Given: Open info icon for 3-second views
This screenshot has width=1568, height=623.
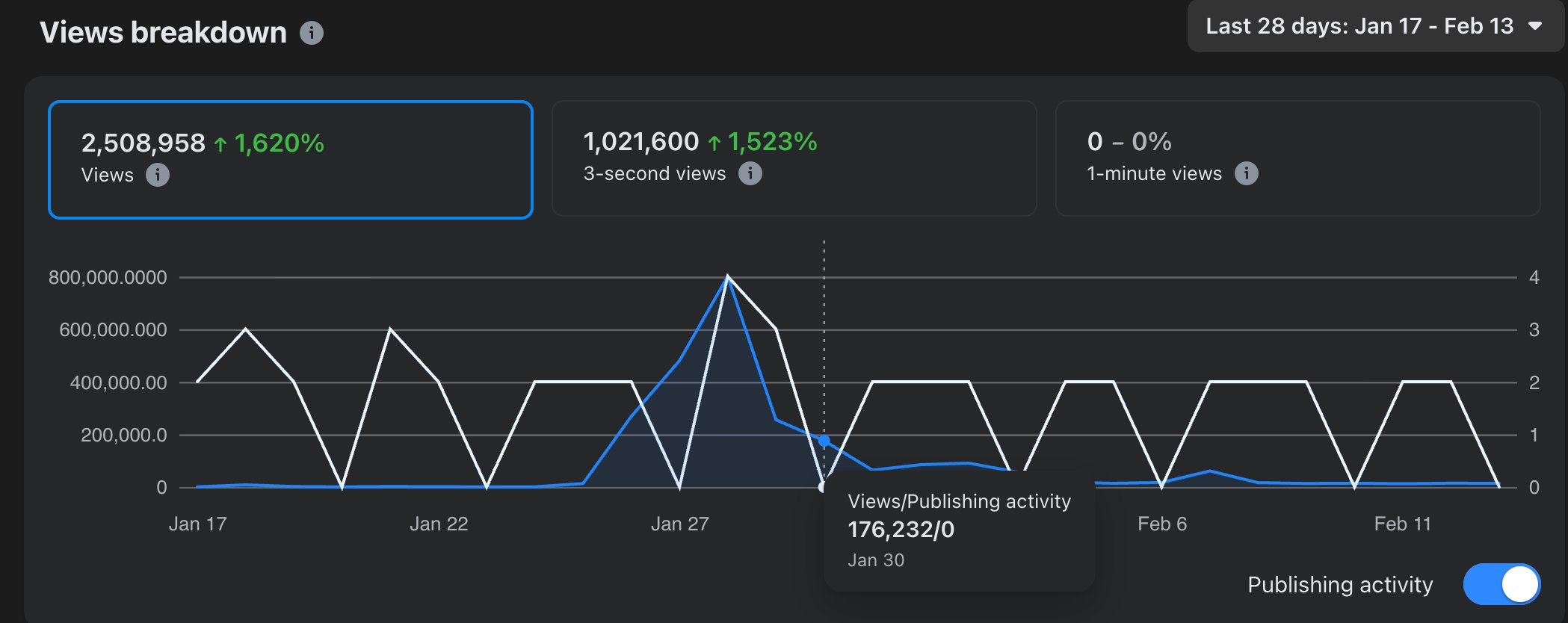Looking at the screenshot, I should [x=750, y=173].
